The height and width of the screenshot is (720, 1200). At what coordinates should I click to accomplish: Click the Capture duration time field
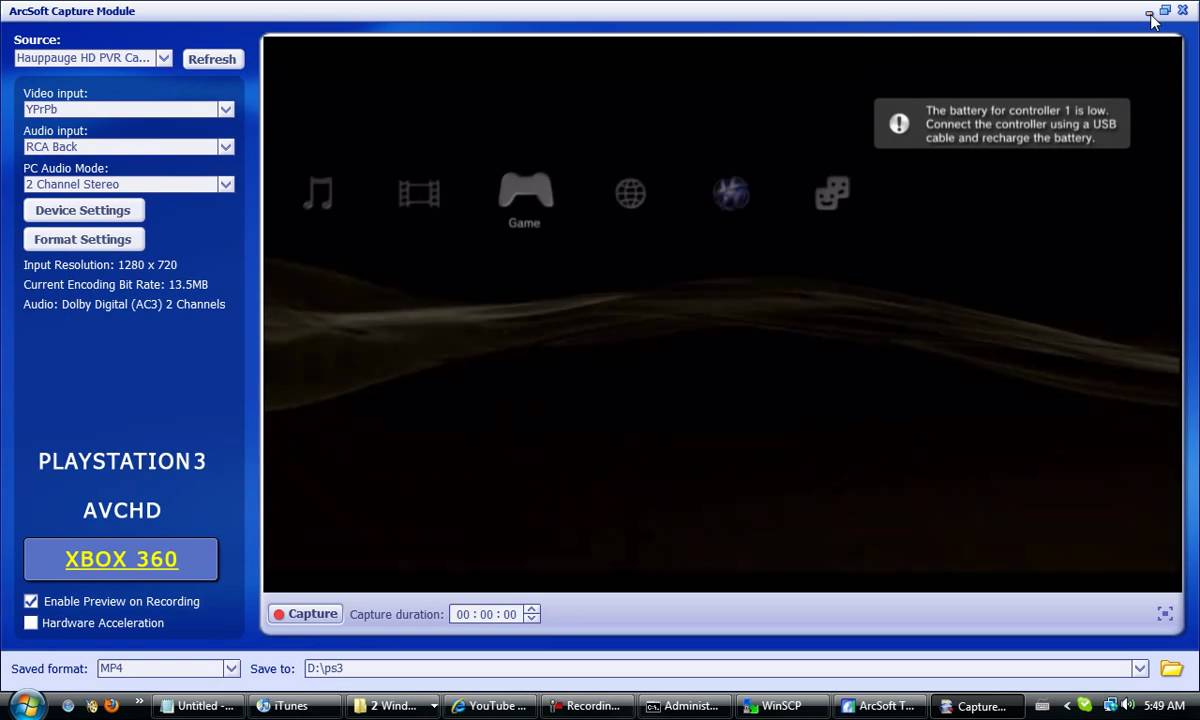487,614
